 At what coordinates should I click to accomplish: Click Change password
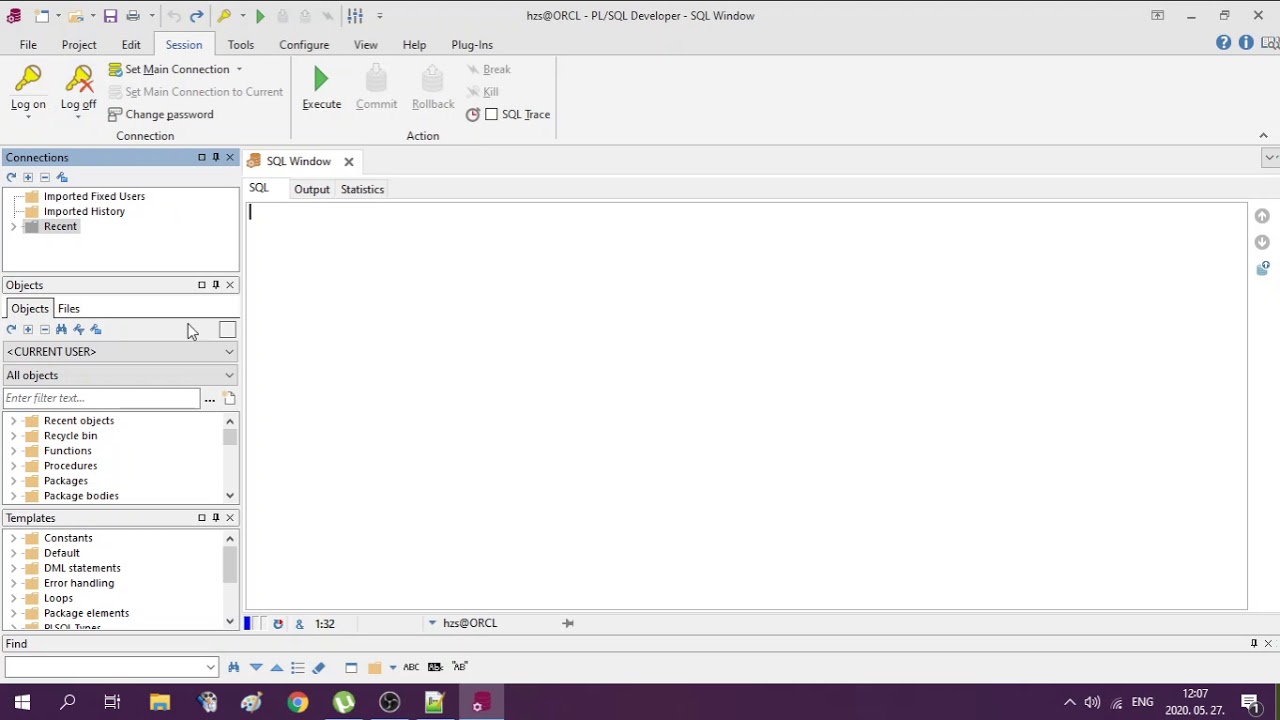pyautogui.click(x=160, y=114)
